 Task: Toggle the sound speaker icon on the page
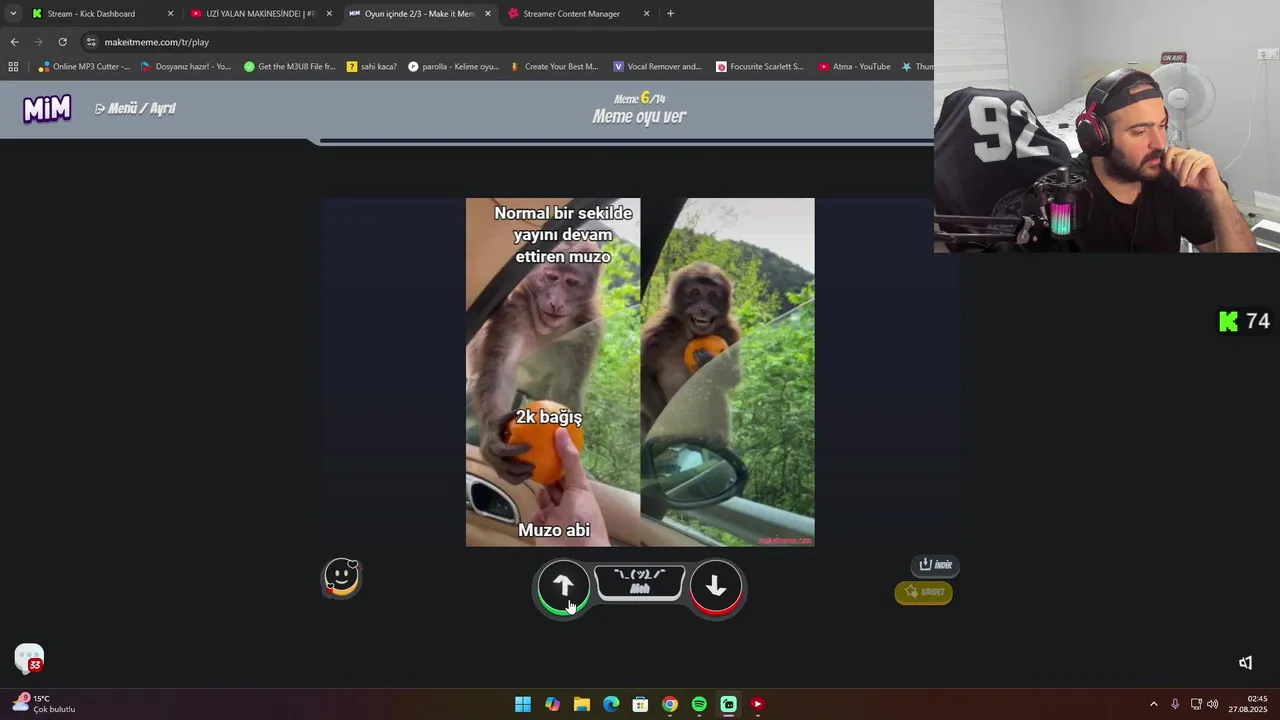1245,663
